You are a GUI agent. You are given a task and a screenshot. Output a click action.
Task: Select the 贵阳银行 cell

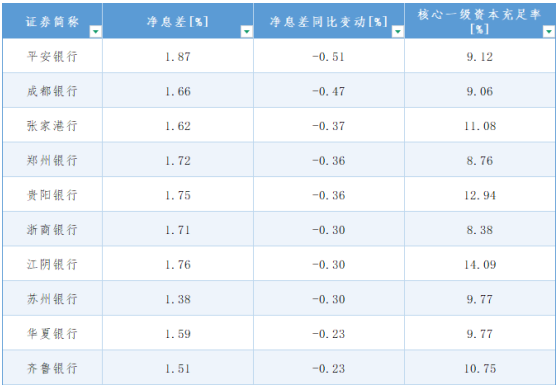coord(52,195)
